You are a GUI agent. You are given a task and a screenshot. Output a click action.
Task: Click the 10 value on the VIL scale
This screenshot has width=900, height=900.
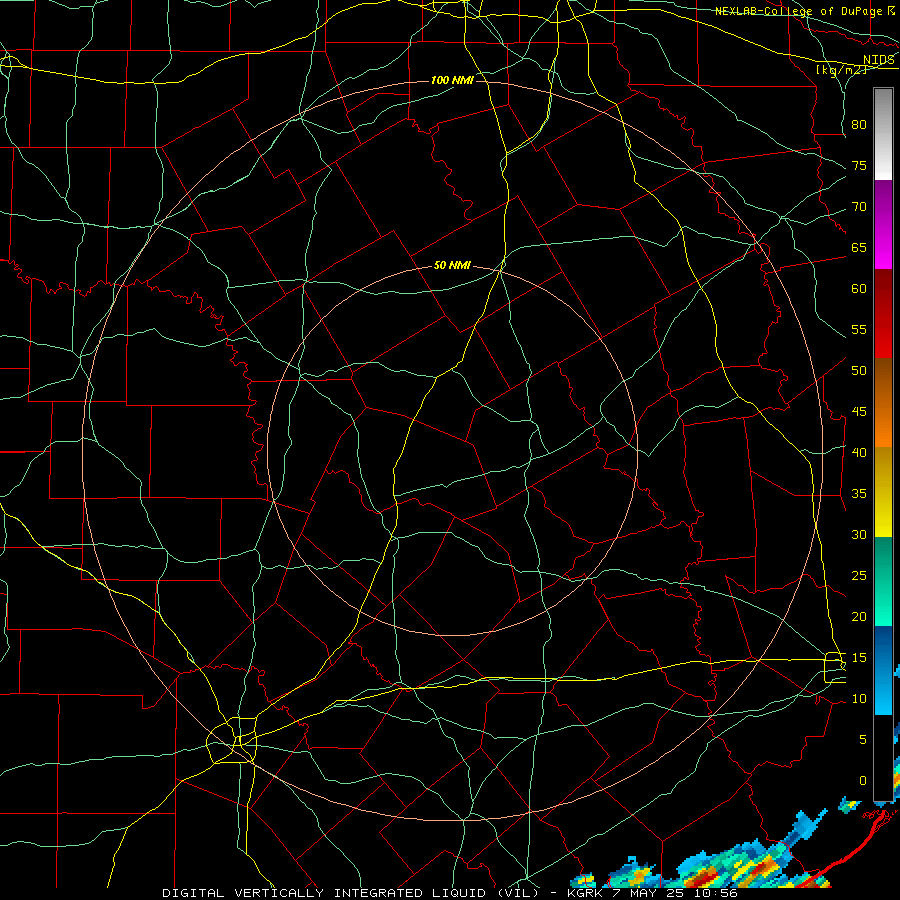click(x=859, y=699)
